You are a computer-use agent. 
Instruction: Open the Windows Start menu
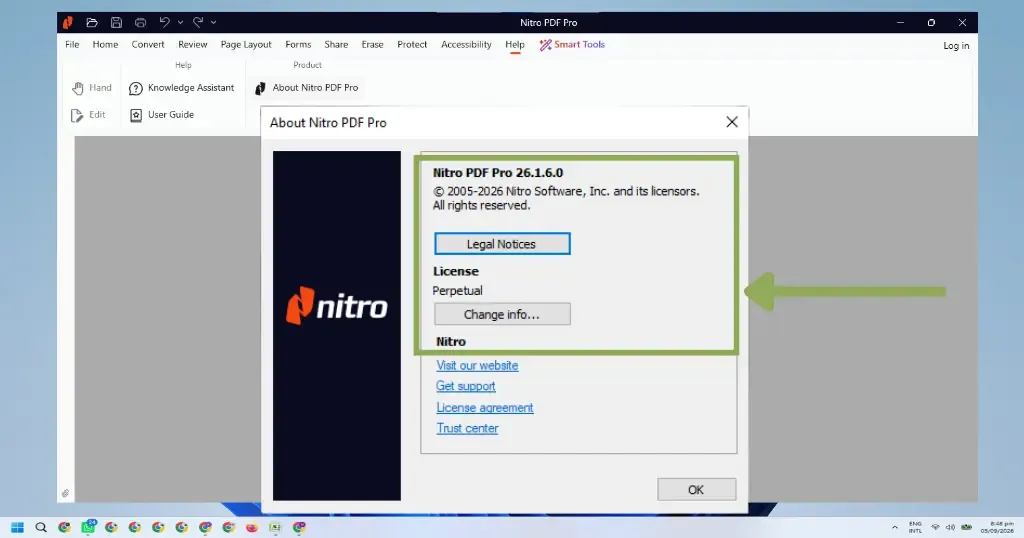(18, 528)
